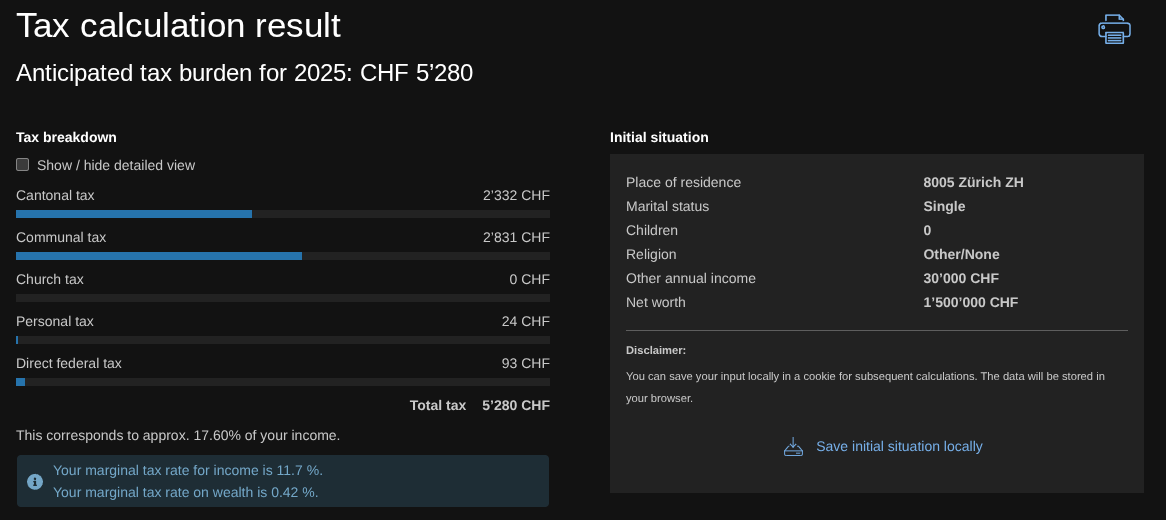Click the info icon beside marginal tax rate

[35, 482]
